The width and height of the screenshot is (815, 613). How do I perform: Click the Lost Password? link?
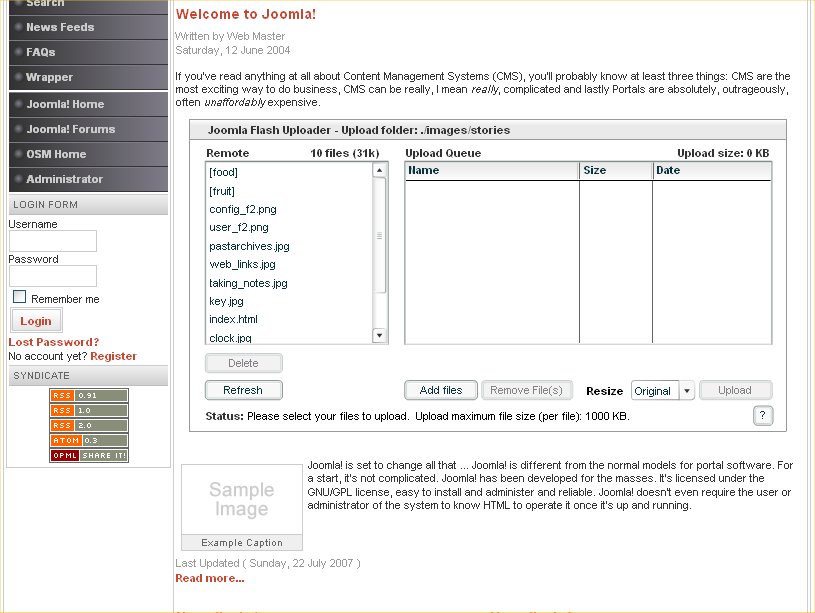[x=54, y=342]
